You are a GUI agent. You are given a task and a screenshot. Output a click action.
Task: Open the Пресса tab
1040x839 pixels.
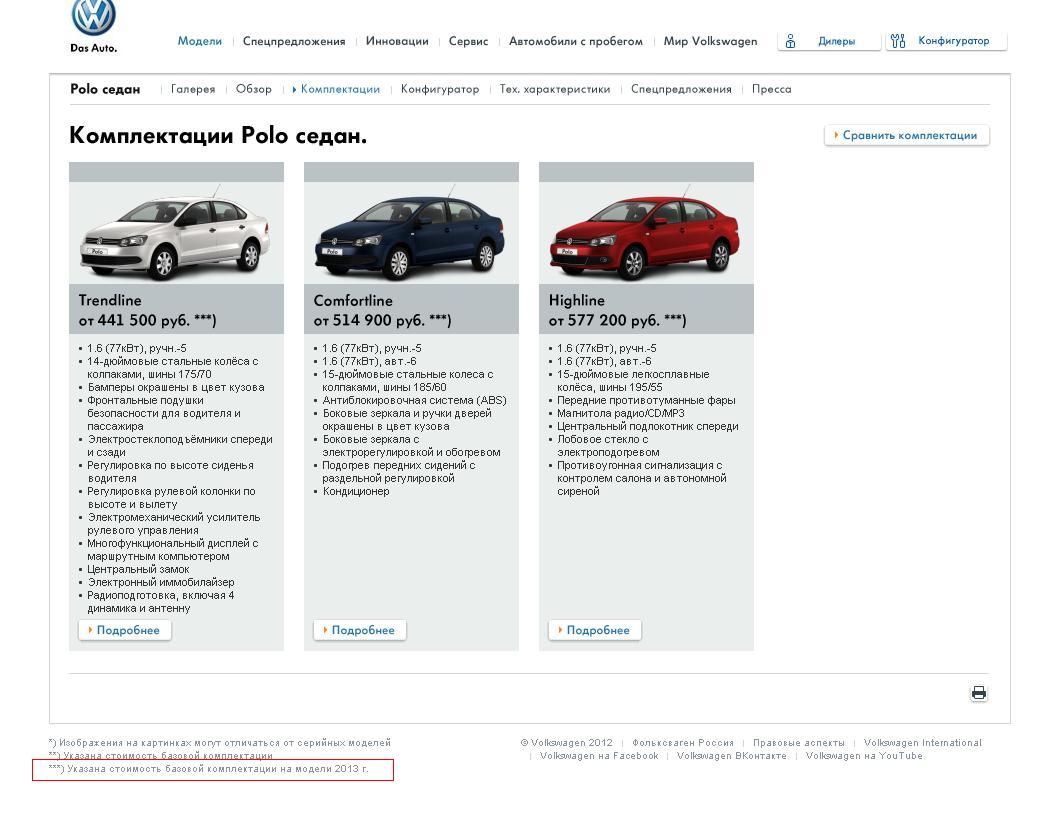[771, 89]
